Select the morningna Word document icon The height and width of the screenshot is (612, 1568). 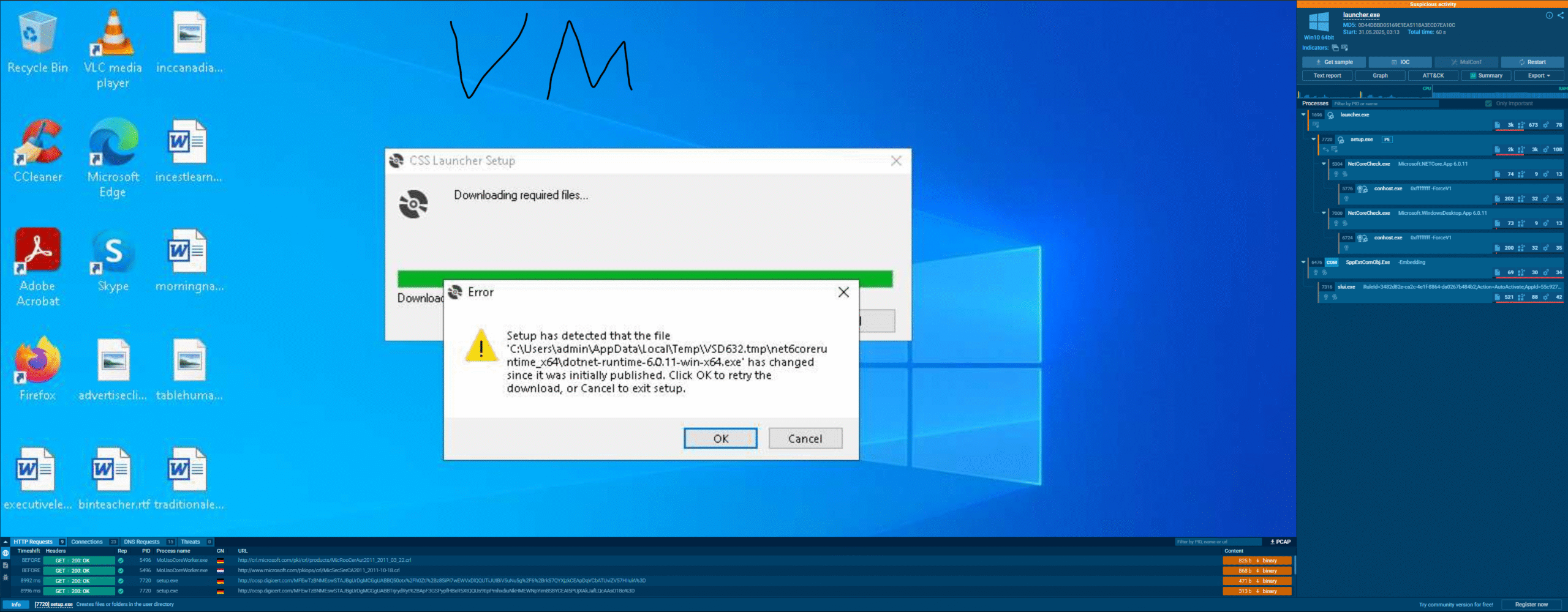tap(188, 261)
